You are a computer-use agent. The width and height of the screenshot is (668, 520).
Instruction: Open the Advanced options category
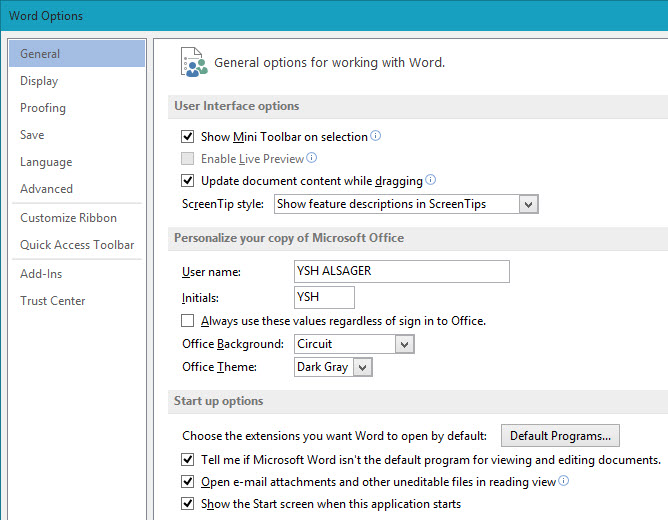point(77,189)
